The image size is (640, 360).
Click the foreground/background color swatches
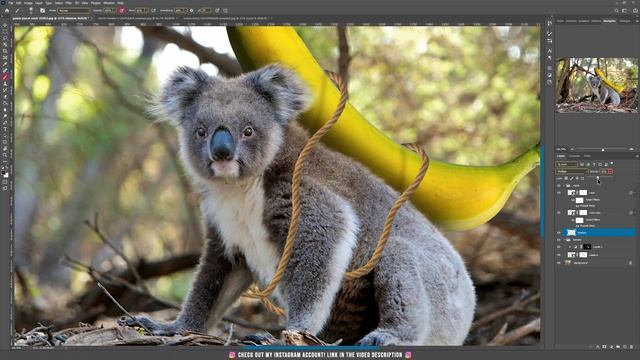(5, 173)
